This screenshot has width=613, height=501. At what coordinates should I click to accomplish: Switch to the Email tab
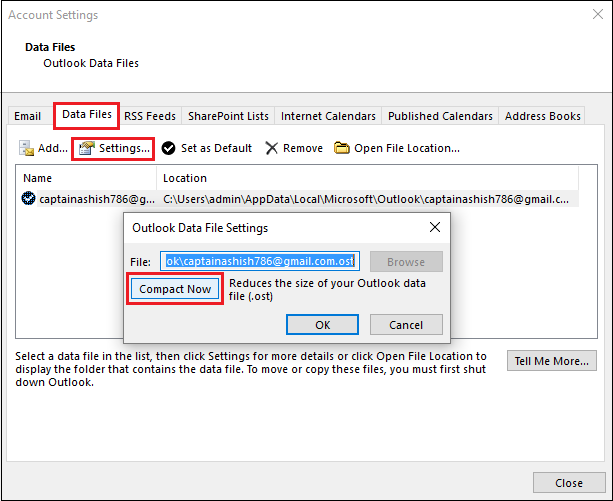(x=27, y=116)
